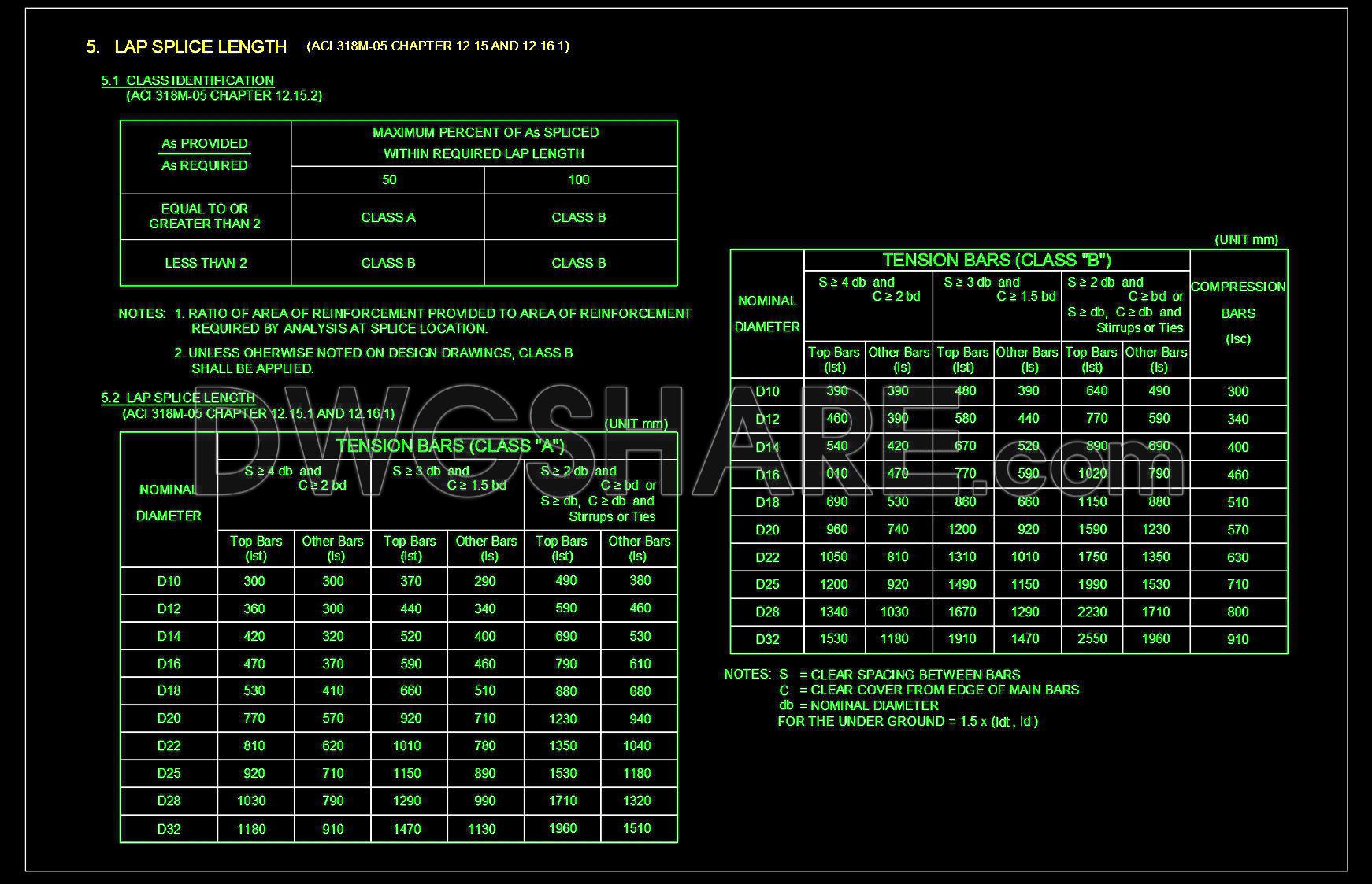Viewport: 1372px width, 884px height.
Task: Select the D32 row label in Class A table
Action: tap(169, 829)
